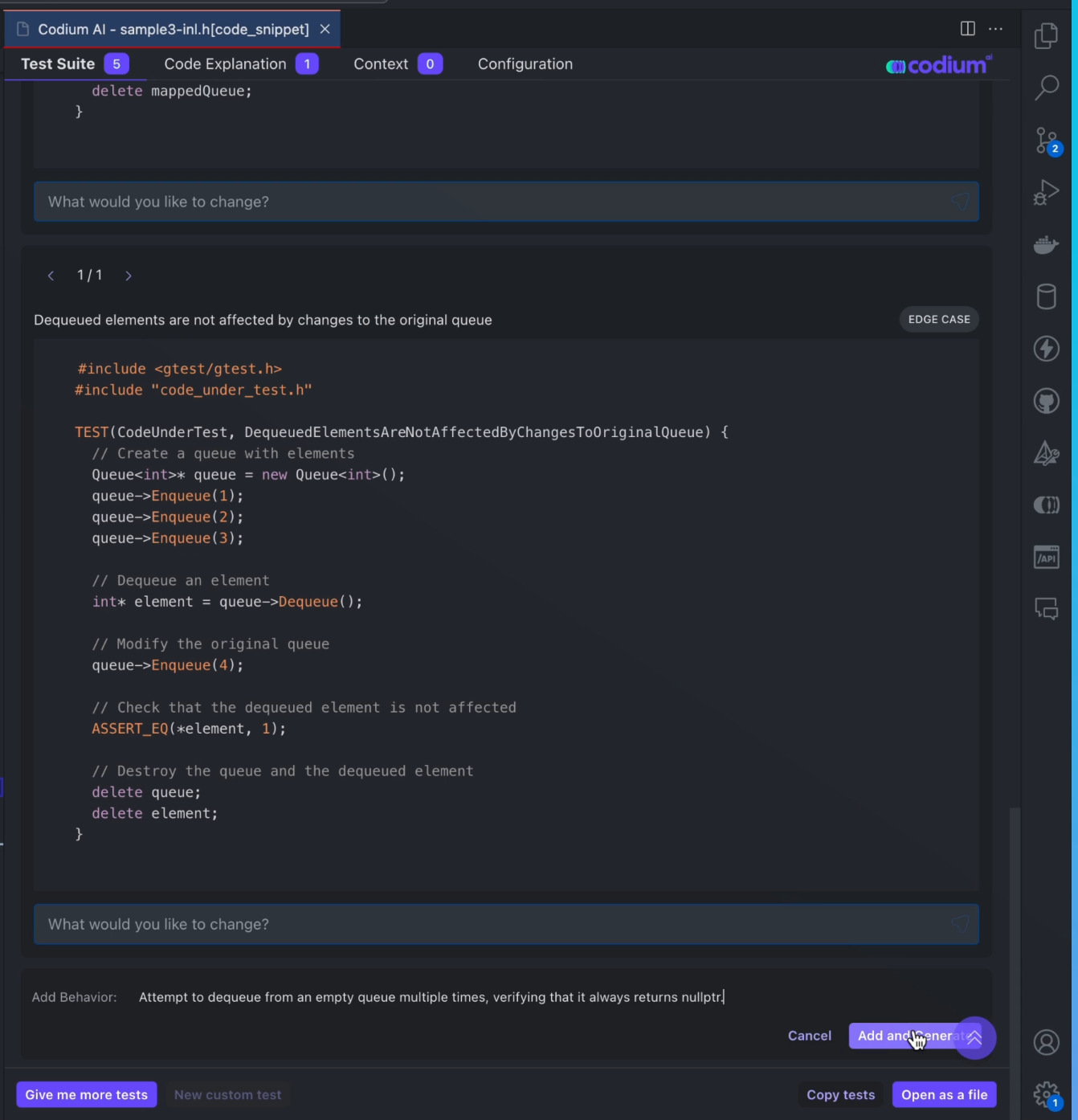Click the Copy tests button
Viewport: 1078px width, 1120px height.
[x=841, y=1094]
